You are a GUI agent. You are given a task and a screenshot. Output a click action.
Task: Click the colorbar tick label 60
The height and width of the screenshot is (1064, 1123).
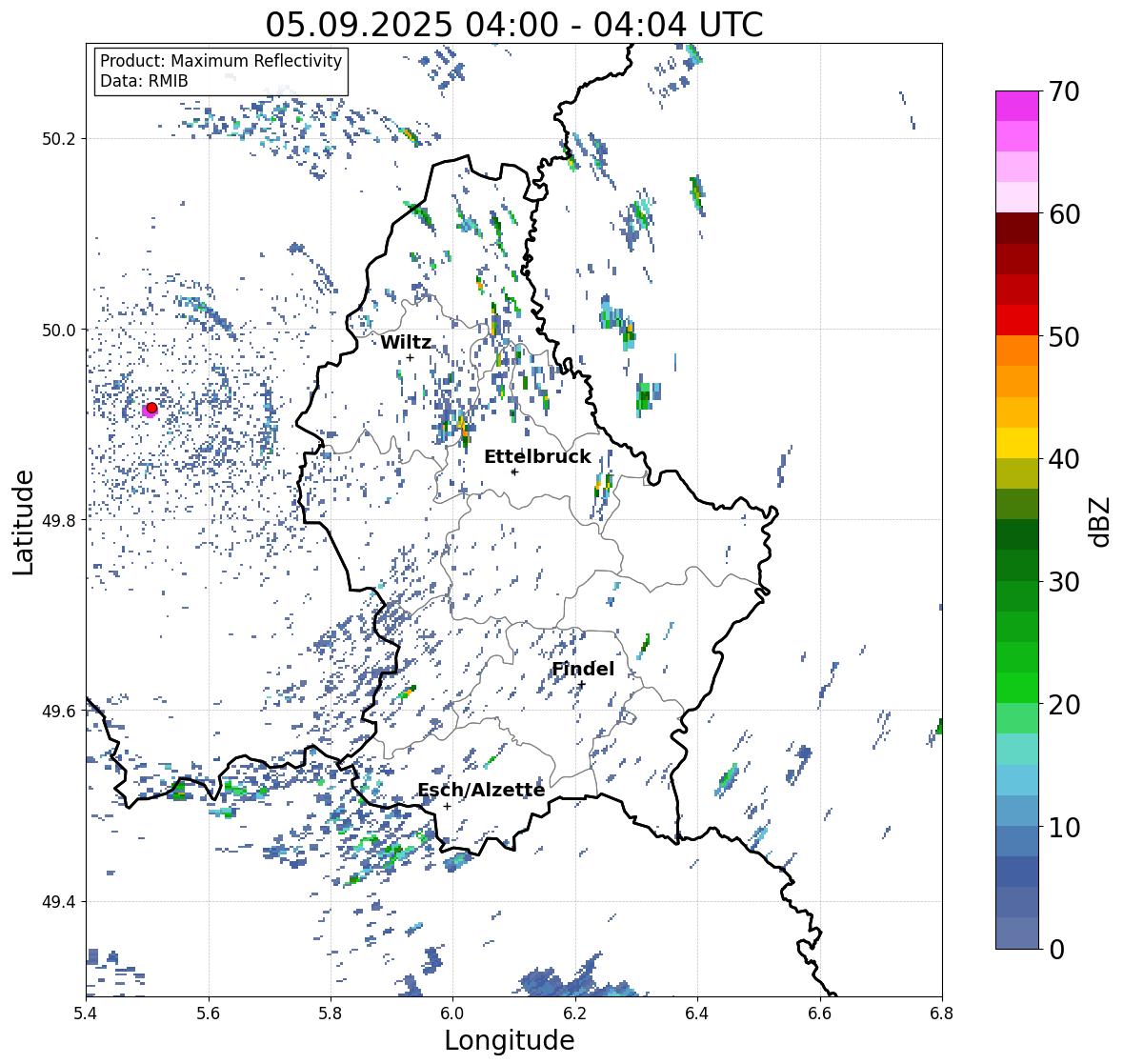(1064, 214)
